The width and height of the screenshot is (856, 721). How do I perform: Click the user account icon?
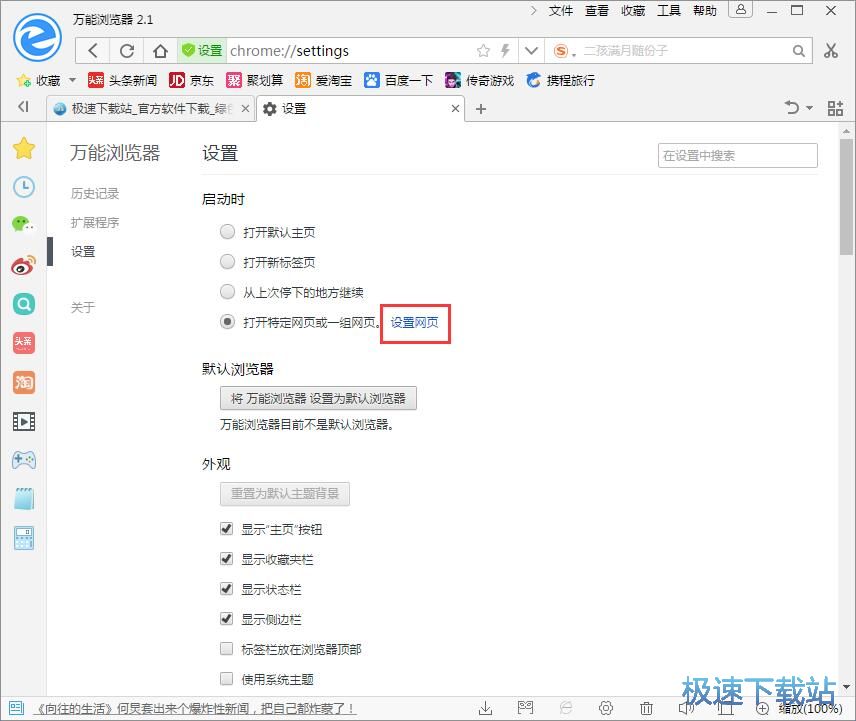point(740,9)
